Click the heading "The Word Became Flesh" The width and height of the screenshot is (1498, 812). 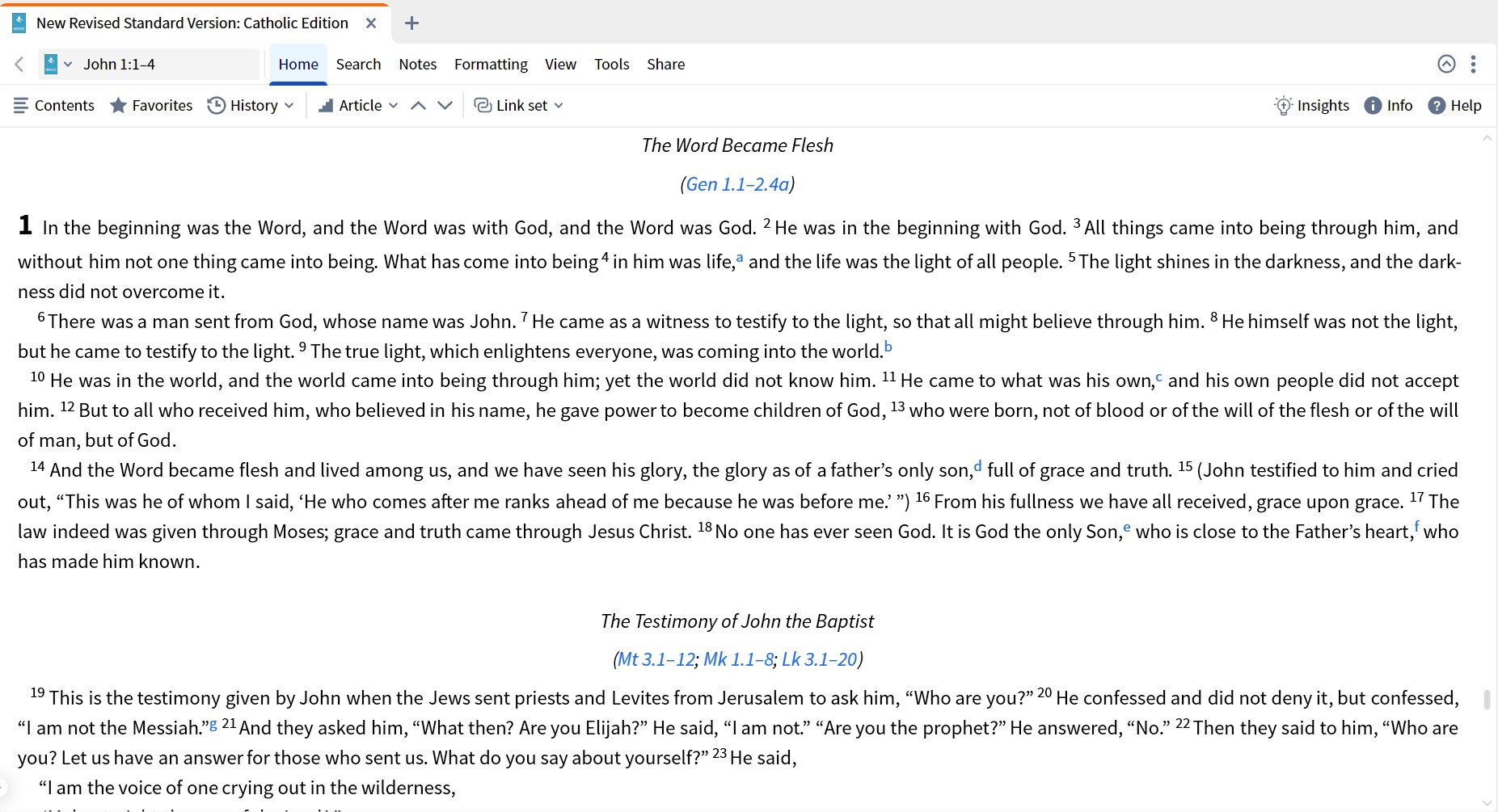(x=737, y=145)
